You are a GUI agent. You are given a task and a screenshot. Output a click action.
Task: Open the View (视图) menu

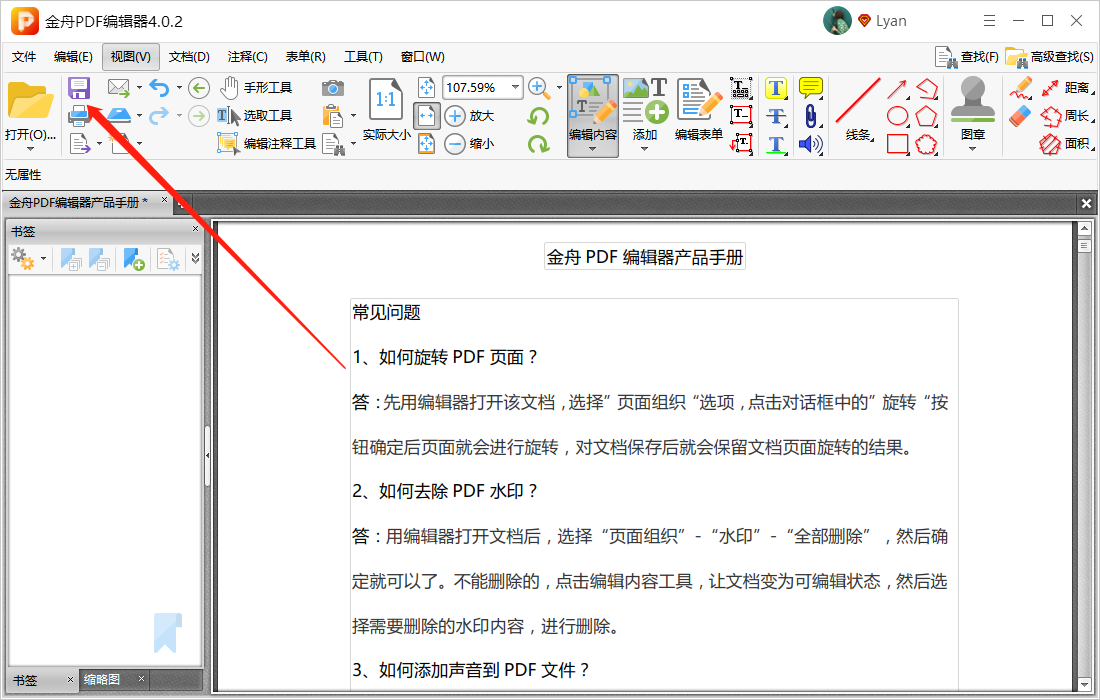coord(130,57)
